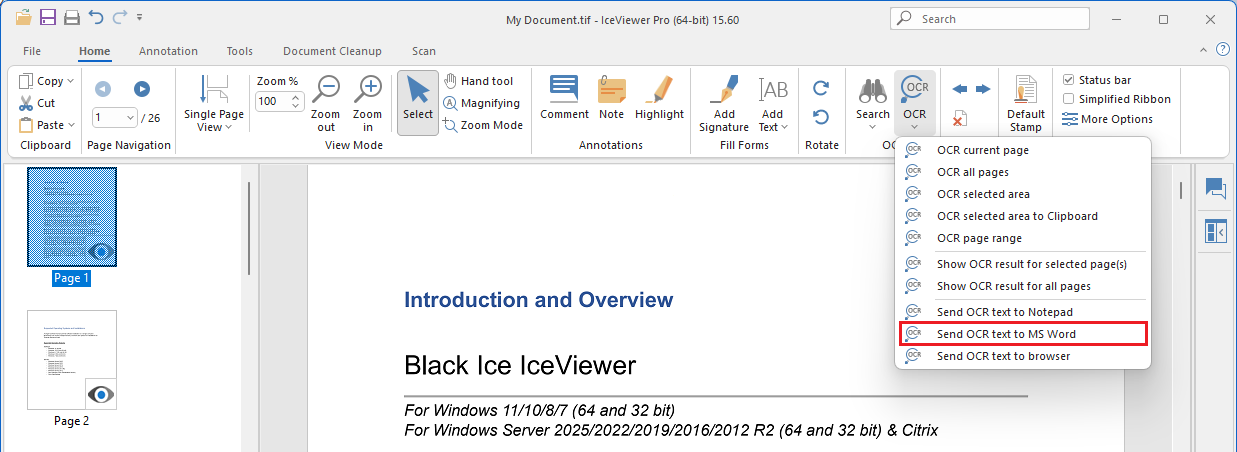The image size is (1237, 452).
Task: Open the Single Page View dropdown
Action: pos(214,103)
